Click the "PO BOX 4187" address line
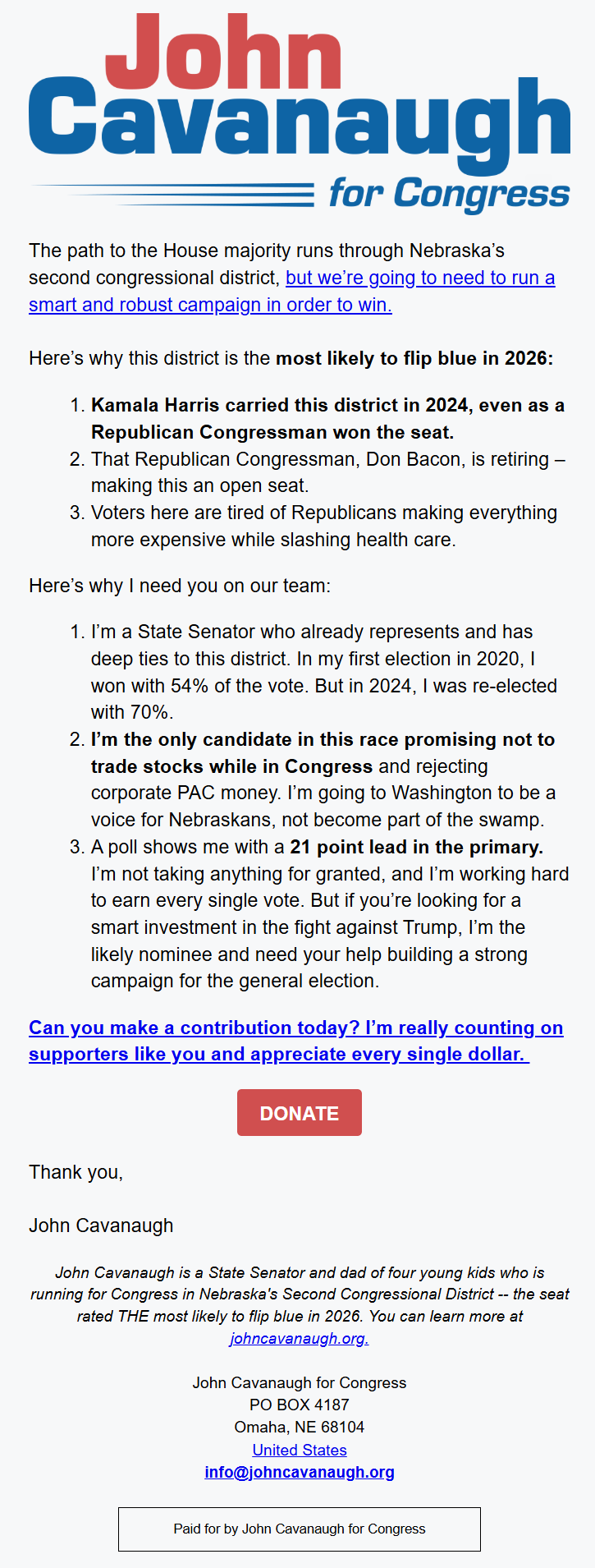595x1568 pixels. tap(300, 1405)
